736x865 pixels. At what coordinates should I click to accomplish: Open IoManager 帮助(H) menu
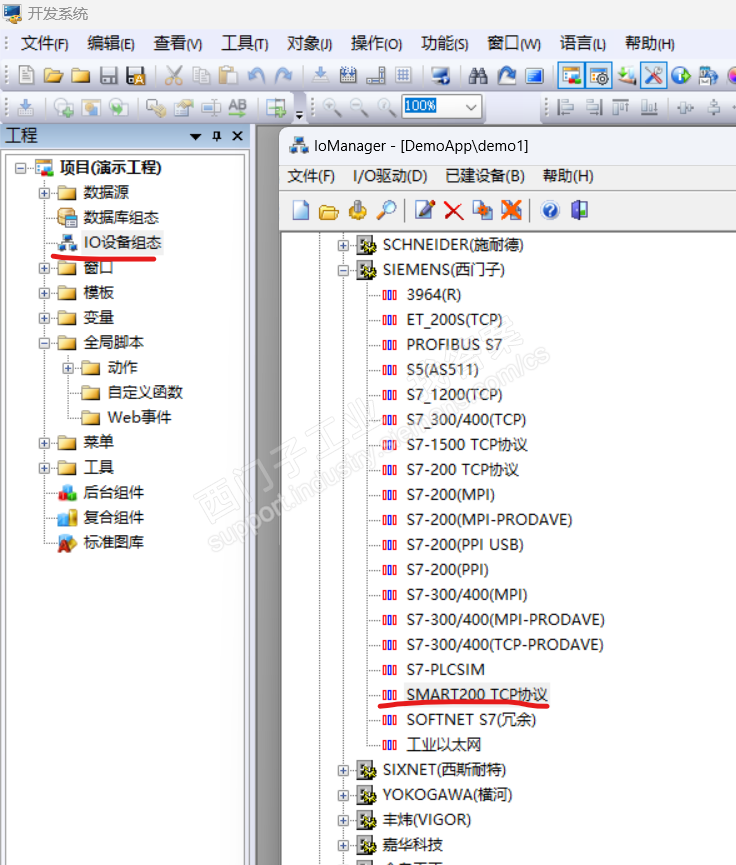tap(568, 176)
